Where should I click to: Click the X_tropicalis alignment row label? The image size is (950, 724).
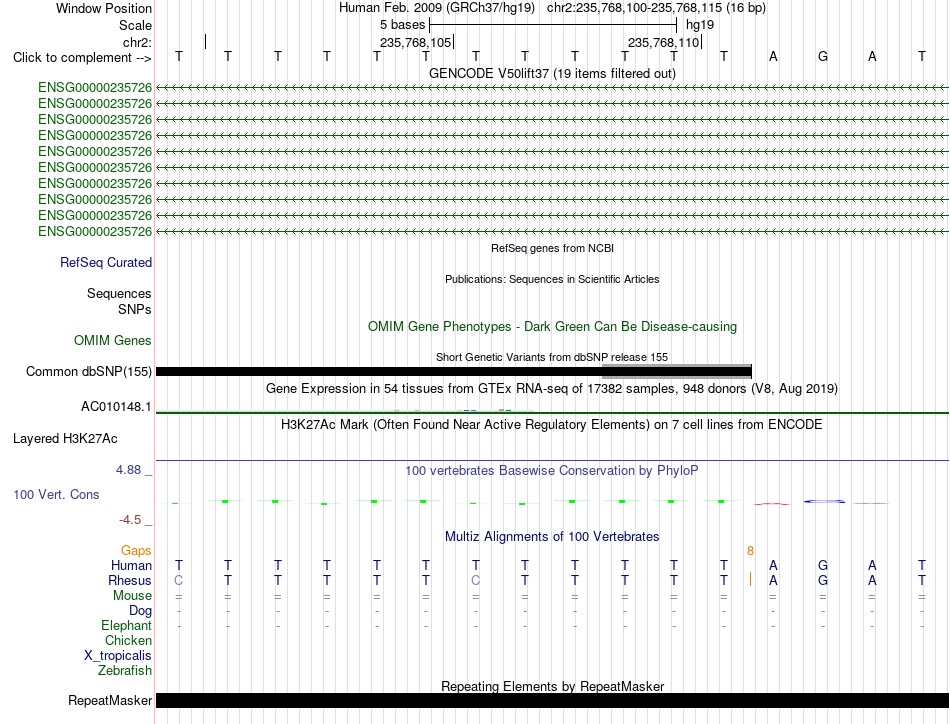click(x=118, y=656)
